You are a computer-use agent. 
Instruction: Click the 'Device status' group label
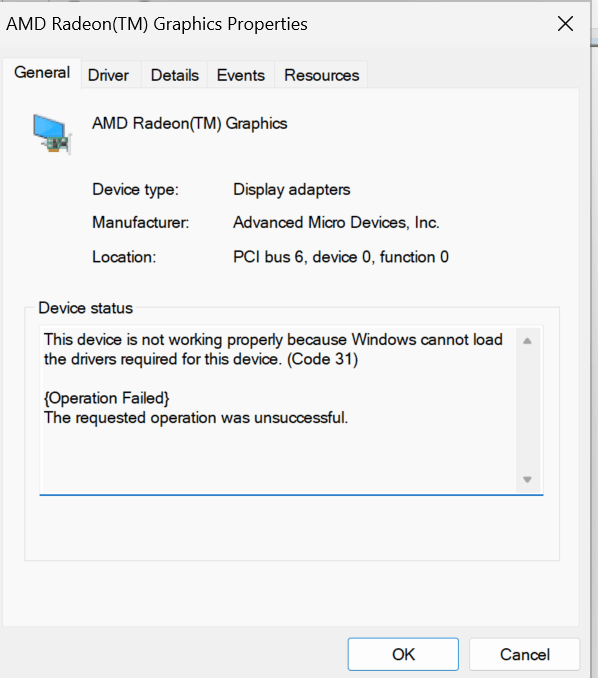tap(85, 308)
